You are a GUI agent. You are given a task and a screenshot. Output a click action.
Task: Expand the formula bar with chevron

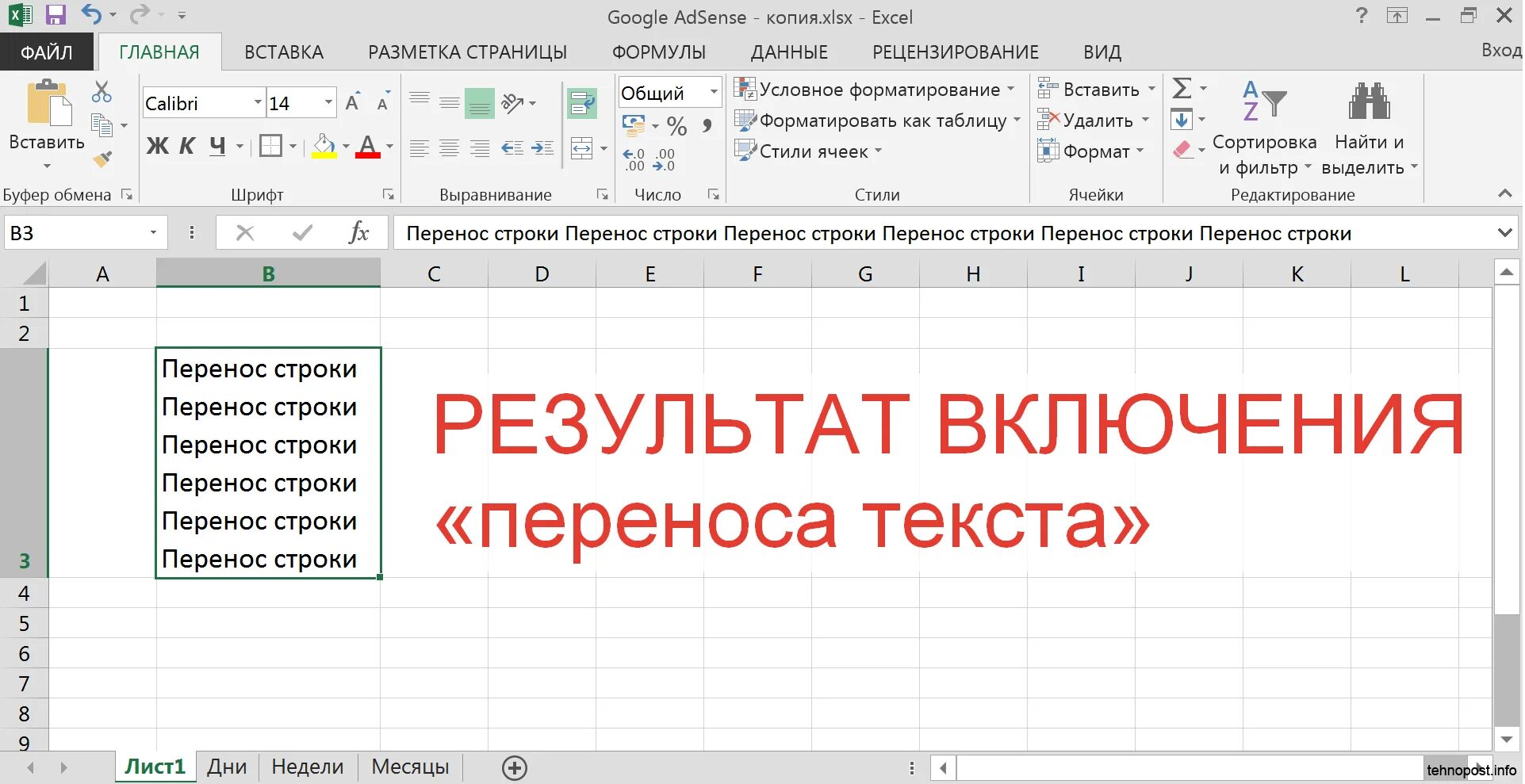(x=1504, y=233)
